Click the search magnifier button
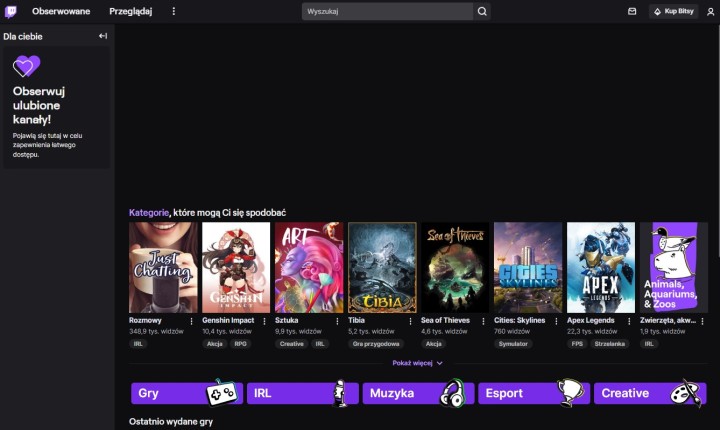This screenshot has width=720, height=430. [x=483, y=11]
